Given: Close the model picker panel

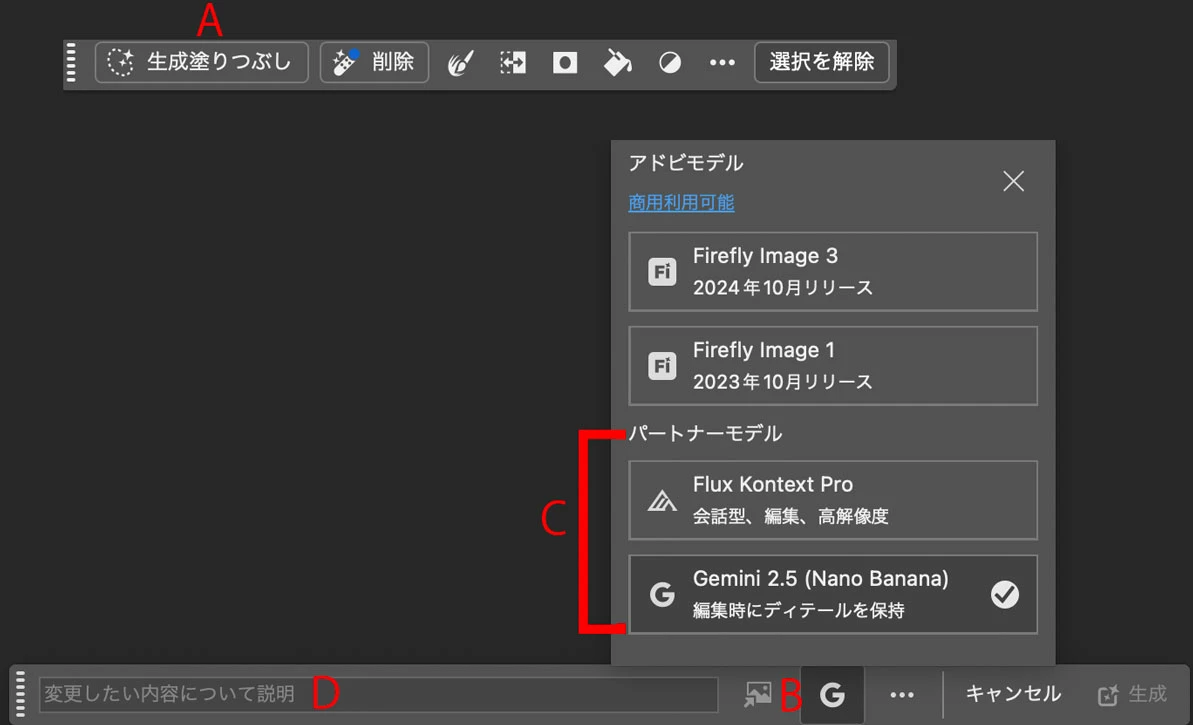Looking at the screenshot, I should pyautogui.click(x=1013, y=181).
